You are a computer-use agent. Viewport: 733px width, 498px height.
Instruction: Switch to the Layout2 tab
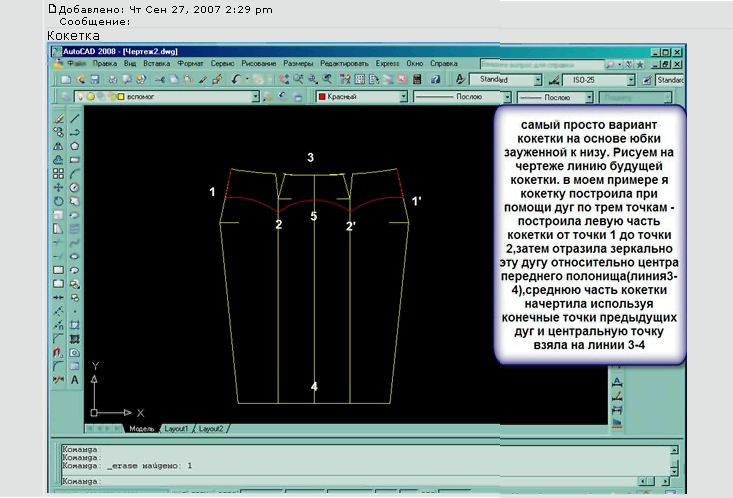pos(210,428)
